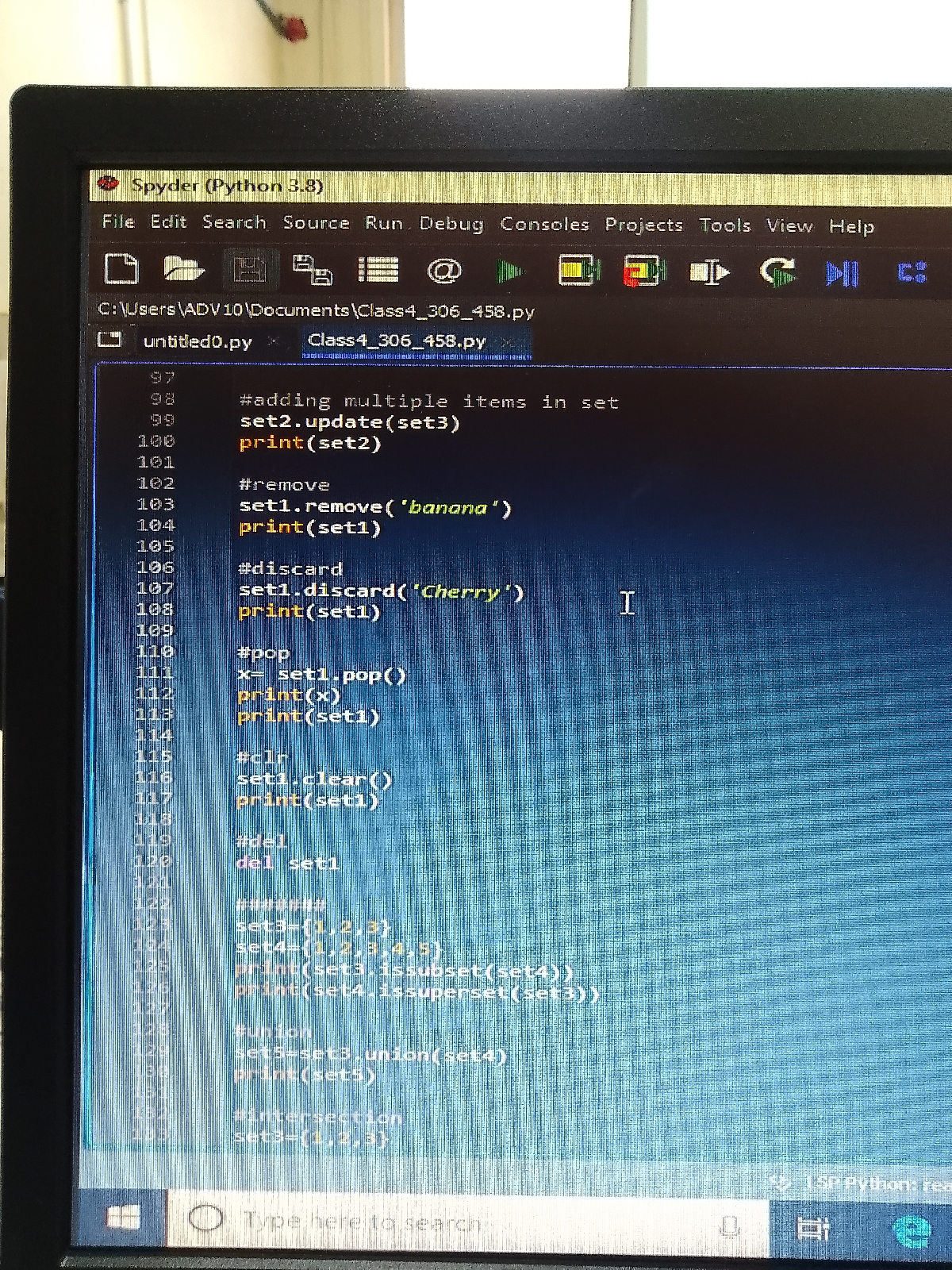Close the Class4_306_458.py tab
The height and width of the screenshot is (1270, 952).
[x=508, y=342]
